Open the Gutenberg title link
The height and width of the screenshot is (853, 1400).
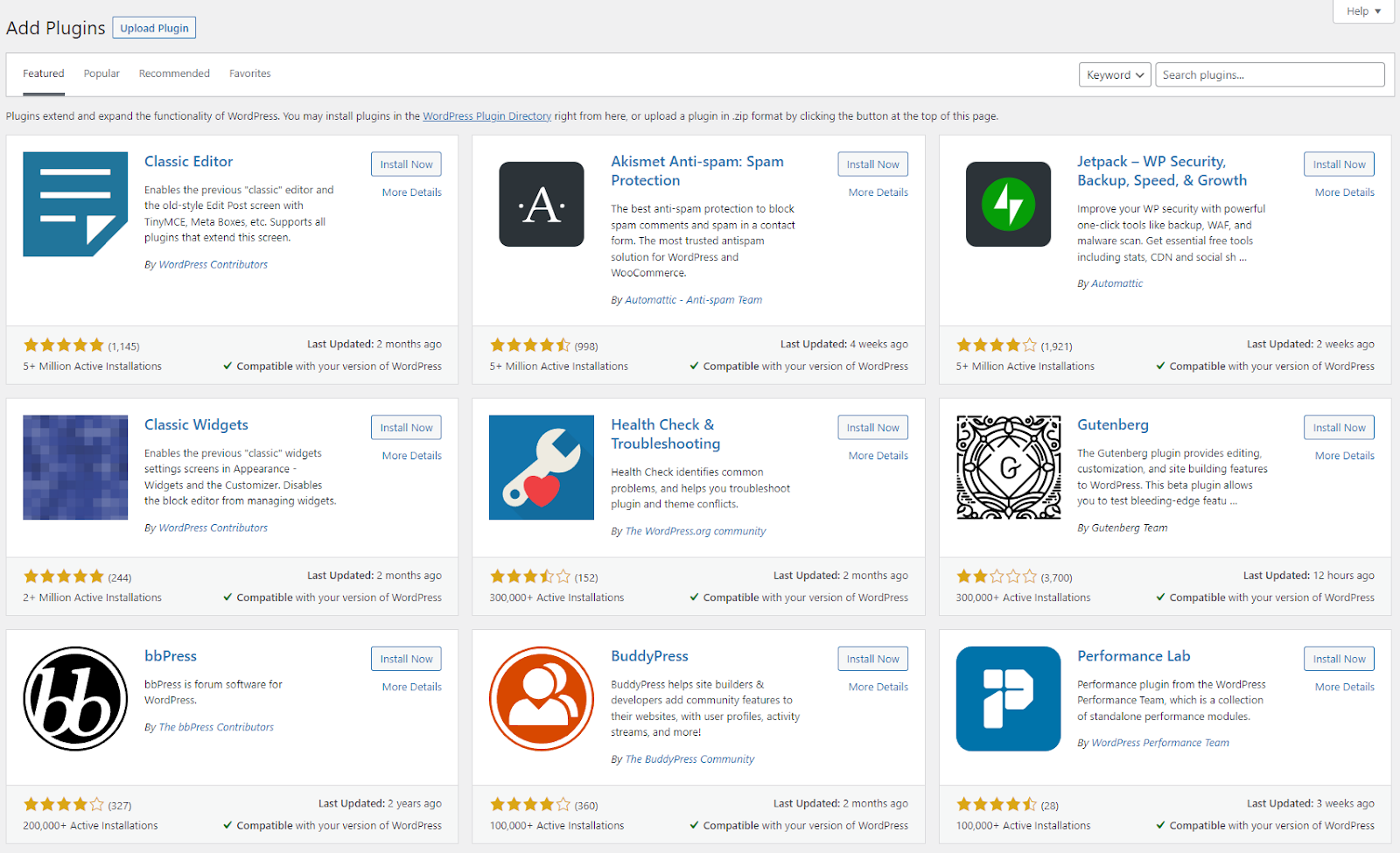[1113, 425]
